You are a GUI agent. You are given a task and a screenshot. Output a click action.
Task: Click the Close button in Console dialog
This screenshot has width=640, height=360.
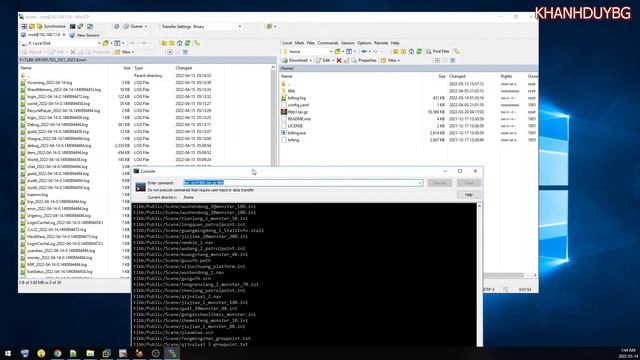point(469,183)
